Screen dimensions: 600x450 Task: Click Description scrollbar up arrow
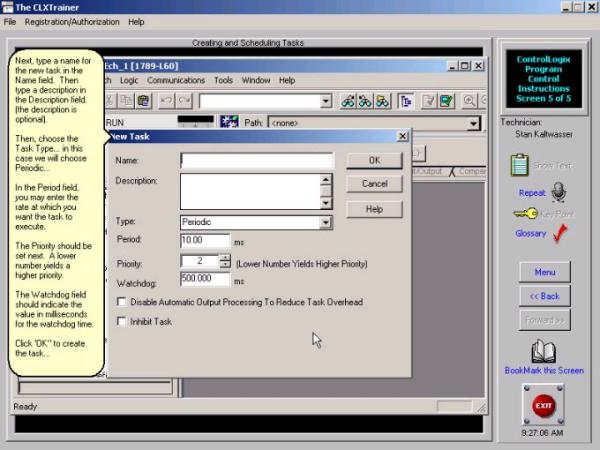coord(326,179)
